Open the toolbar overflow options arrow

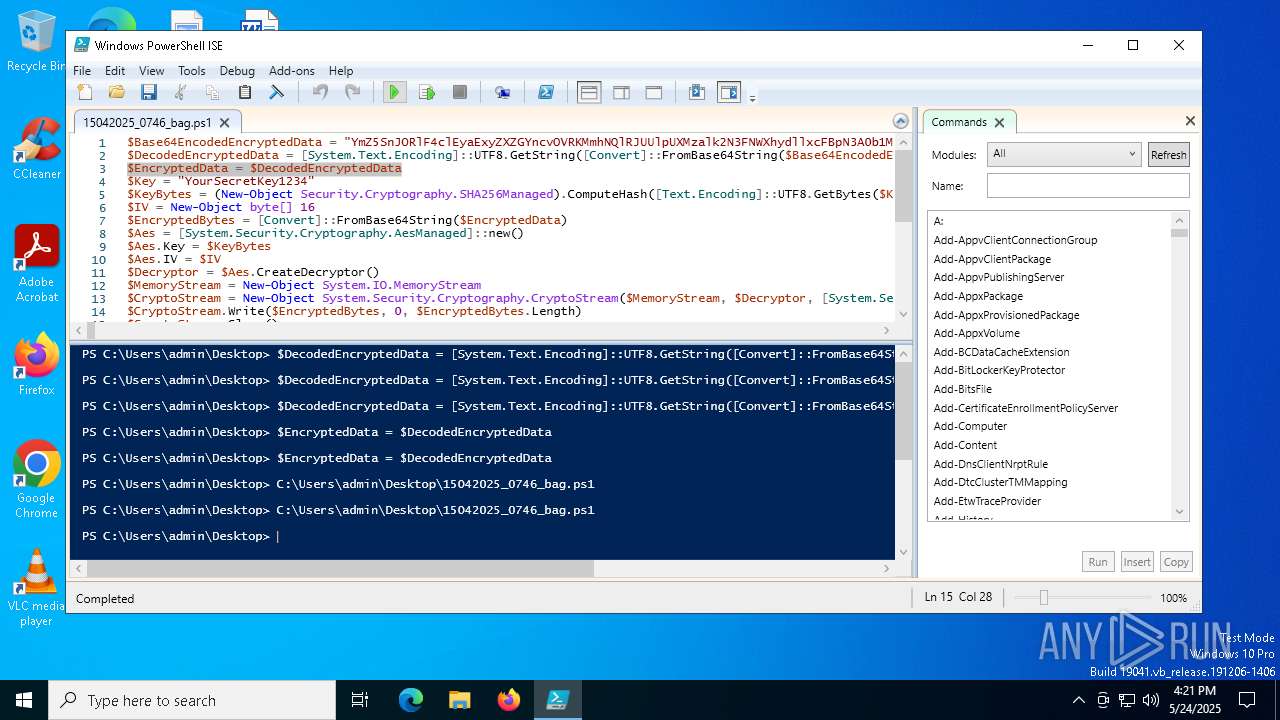click(752, 97)
